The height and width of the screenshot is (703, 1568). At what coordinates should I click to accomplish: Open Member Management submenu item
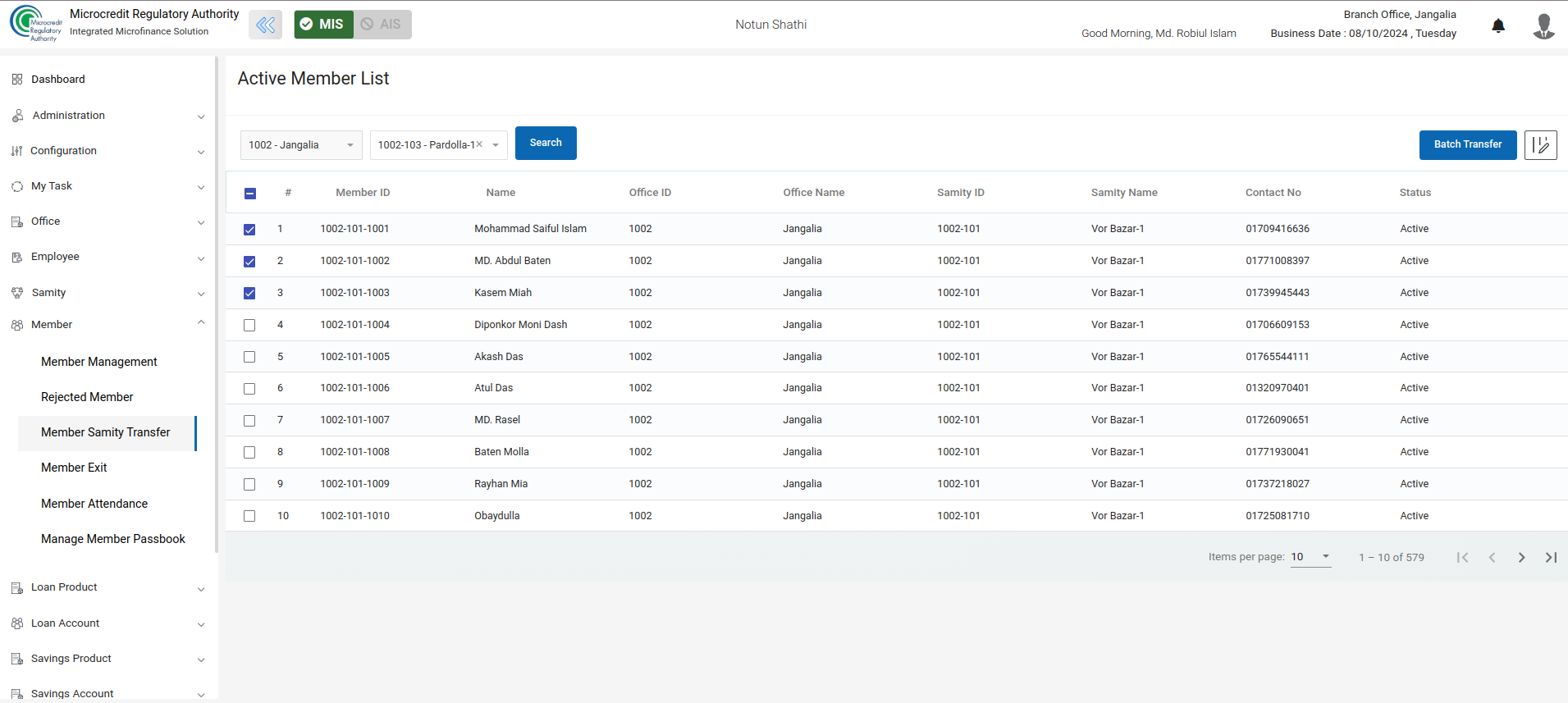click(x=99, y=362)
